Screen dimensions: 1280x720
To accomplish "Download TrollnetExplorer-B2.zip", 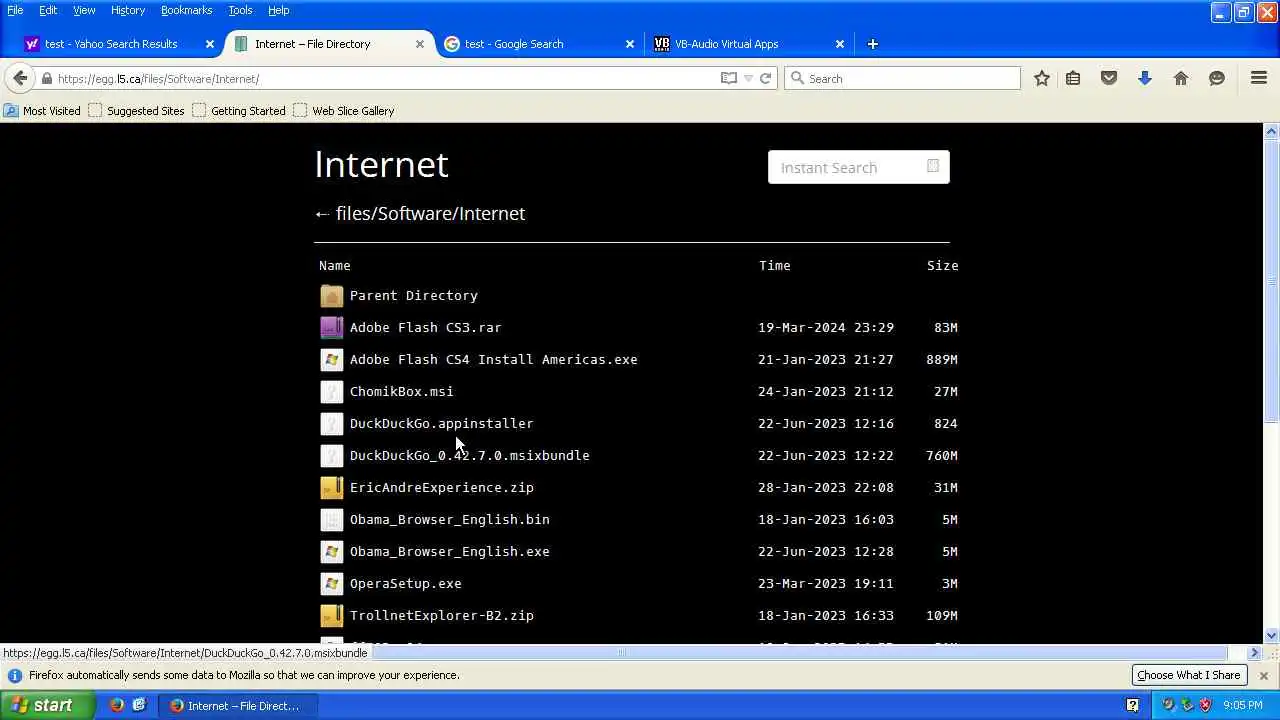I will 441,615.
